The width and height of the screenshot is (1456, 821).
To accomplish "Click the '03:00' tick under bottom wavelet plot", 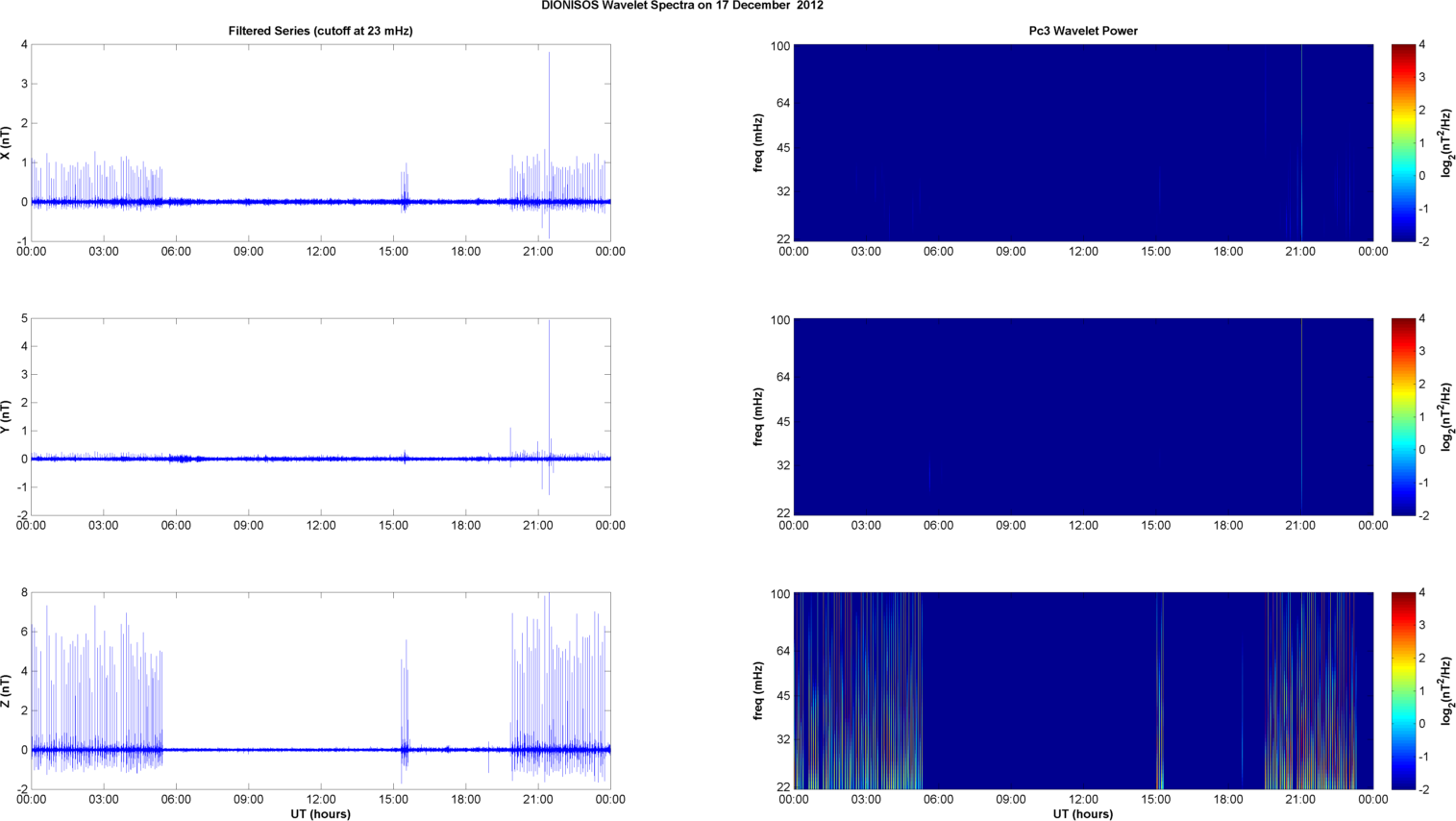I will 866,800.
